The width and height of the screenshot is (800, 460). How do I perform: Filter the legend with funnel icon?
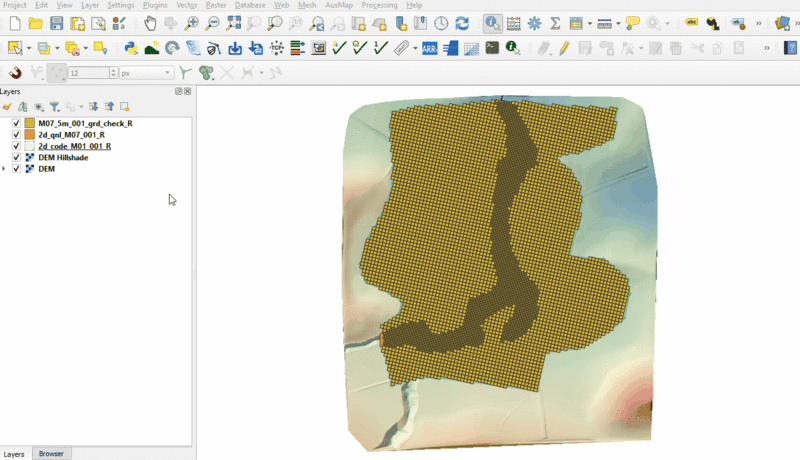coord(55,107)
